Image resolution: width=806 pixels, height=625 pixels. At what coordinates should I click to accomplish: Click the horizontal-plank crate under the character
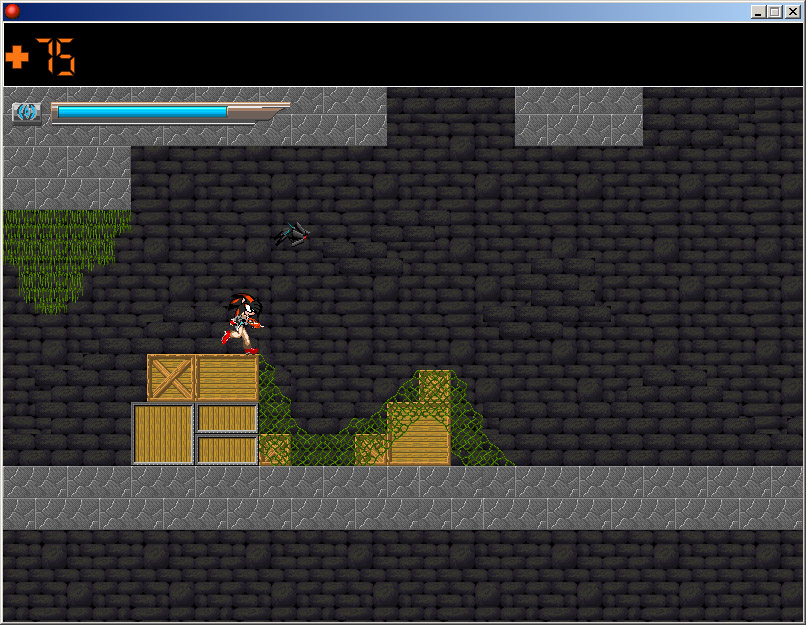point(227,378)
